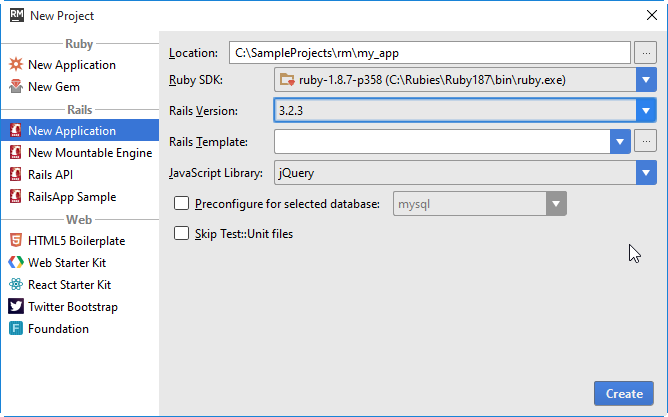668x417 pixels.
Task: Enable Preconfigure for selected database checkbox
Action: (x=182, y=204)
